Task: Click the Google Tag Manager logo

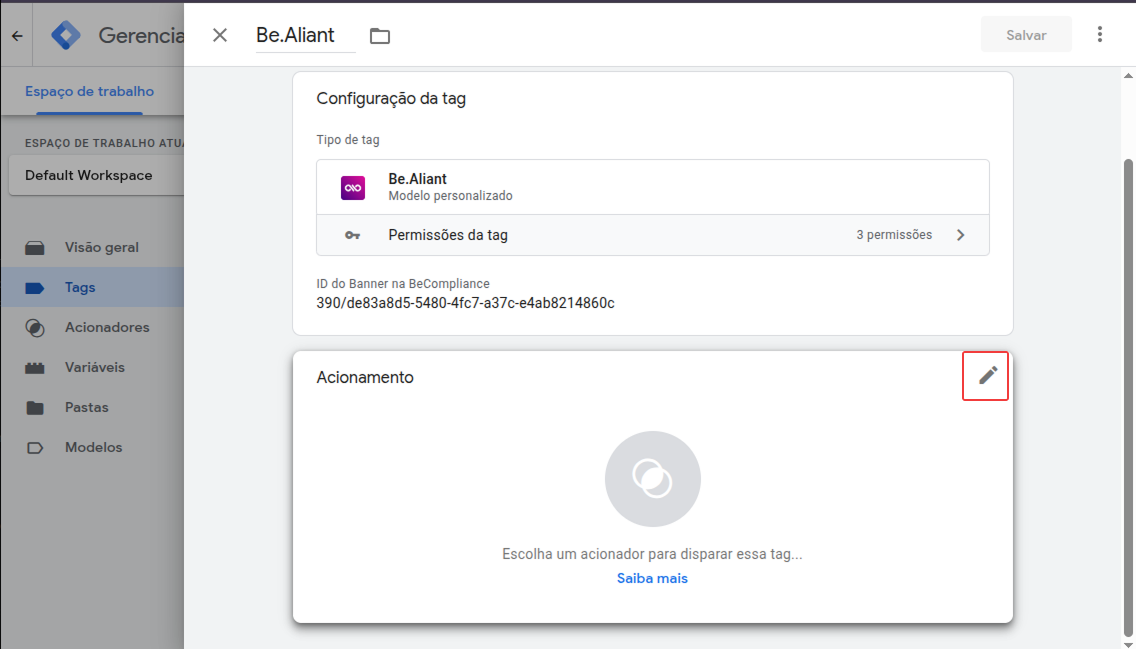Action: (66, 36)
